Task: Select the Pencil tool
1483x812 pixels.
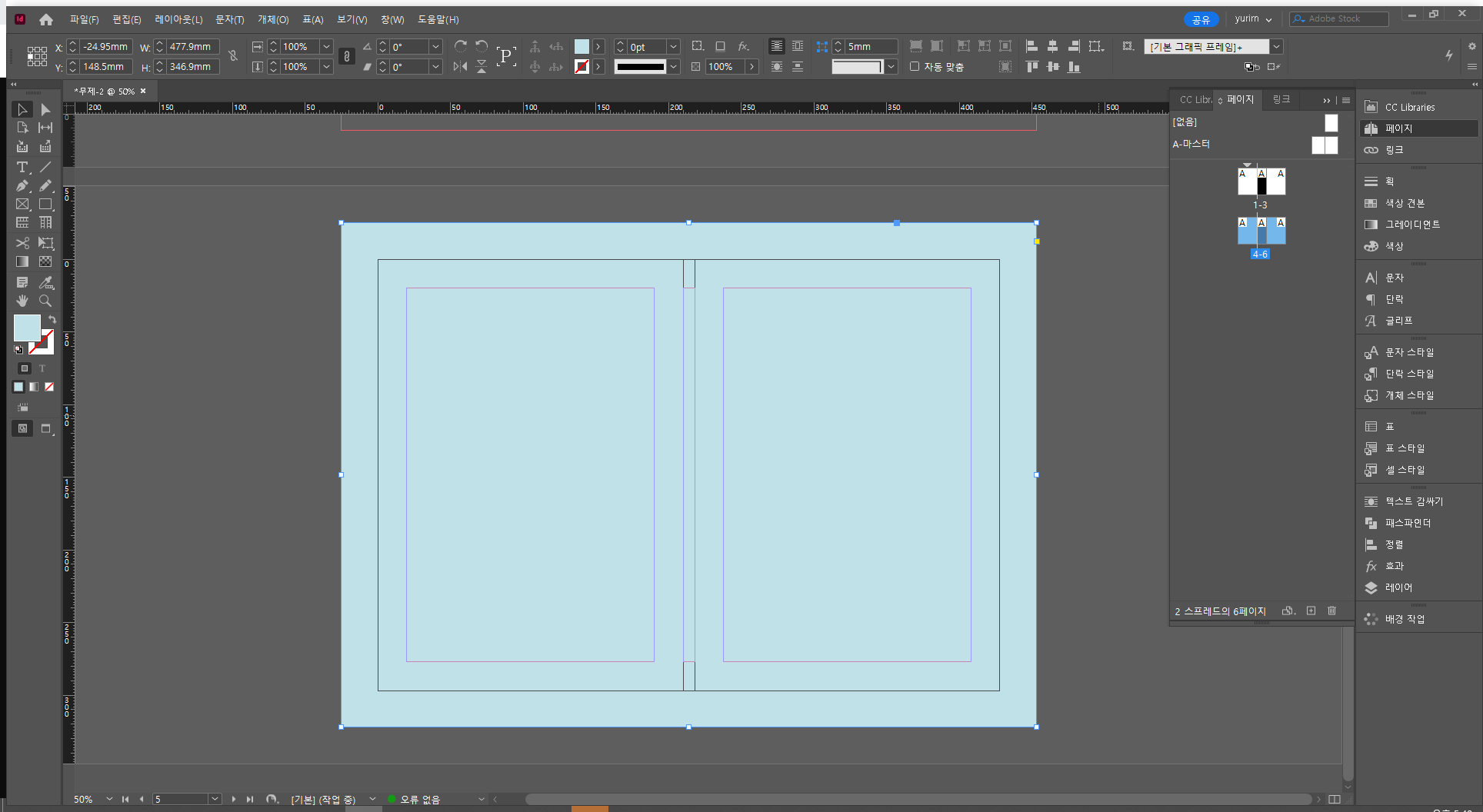Action: pyautogui.click(x=45, y=185)
